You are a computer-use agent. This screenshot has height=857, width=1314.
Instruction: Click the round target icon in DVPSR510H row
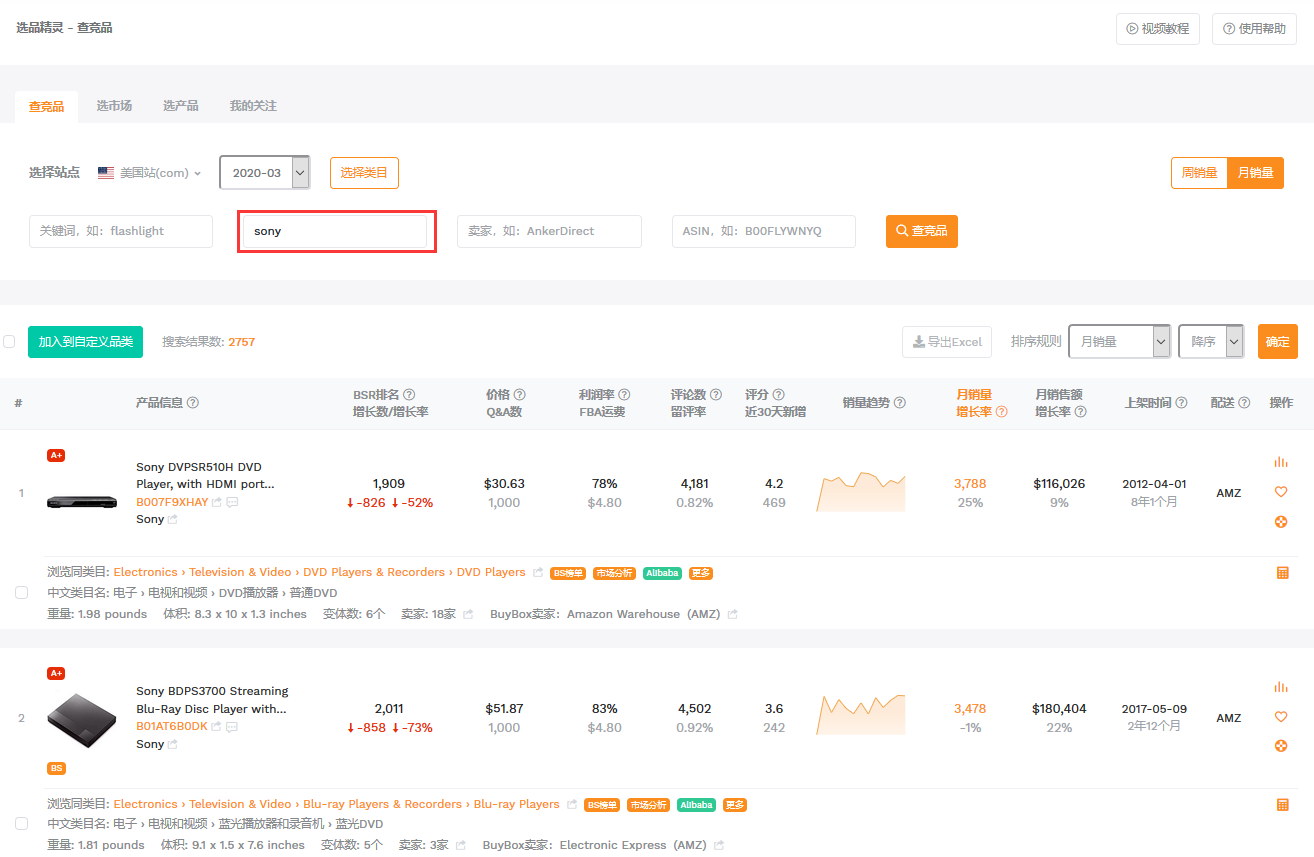point(1281,522)
